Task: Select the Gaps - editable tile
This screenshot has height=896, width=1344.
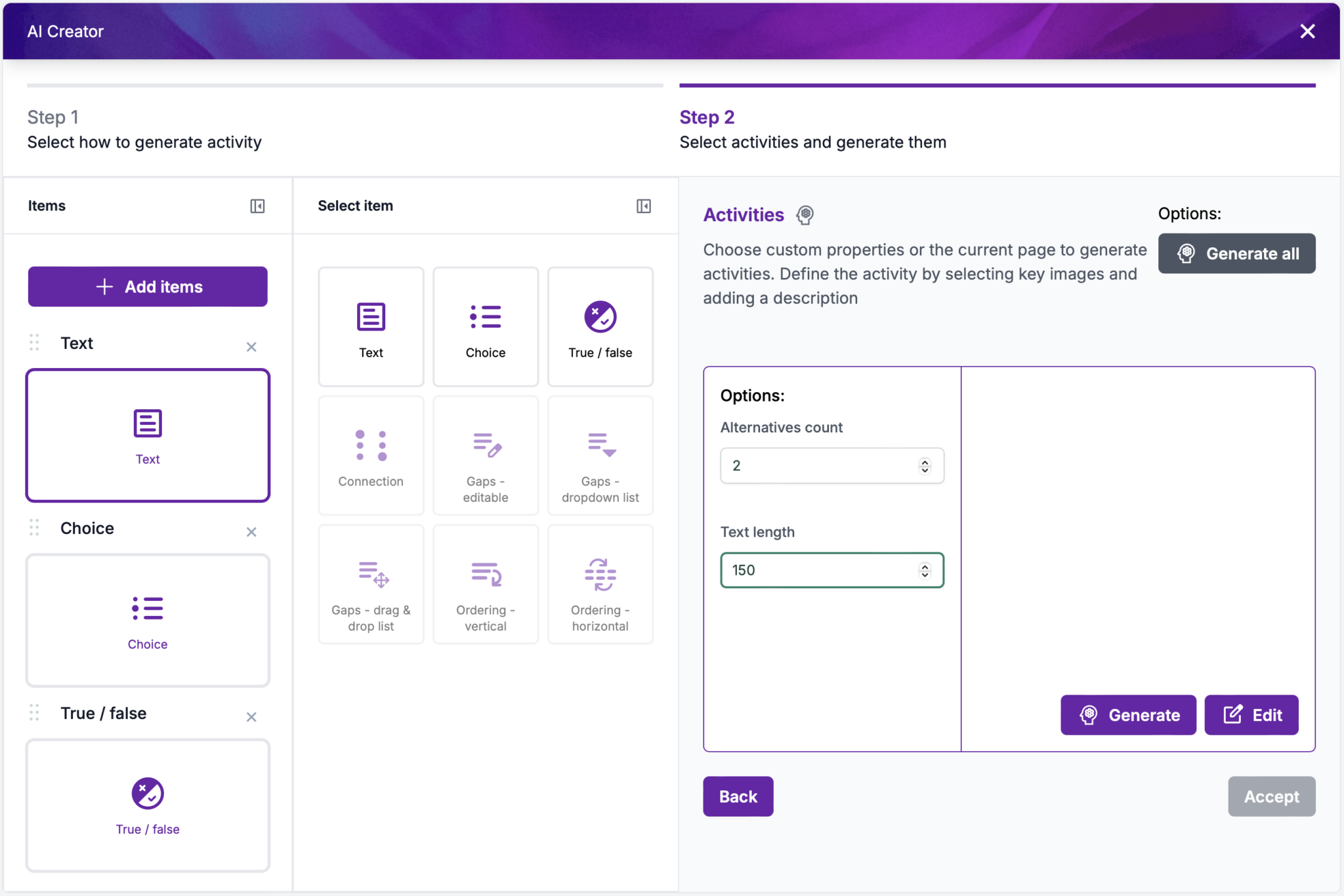Action: (x=486, y=455)
